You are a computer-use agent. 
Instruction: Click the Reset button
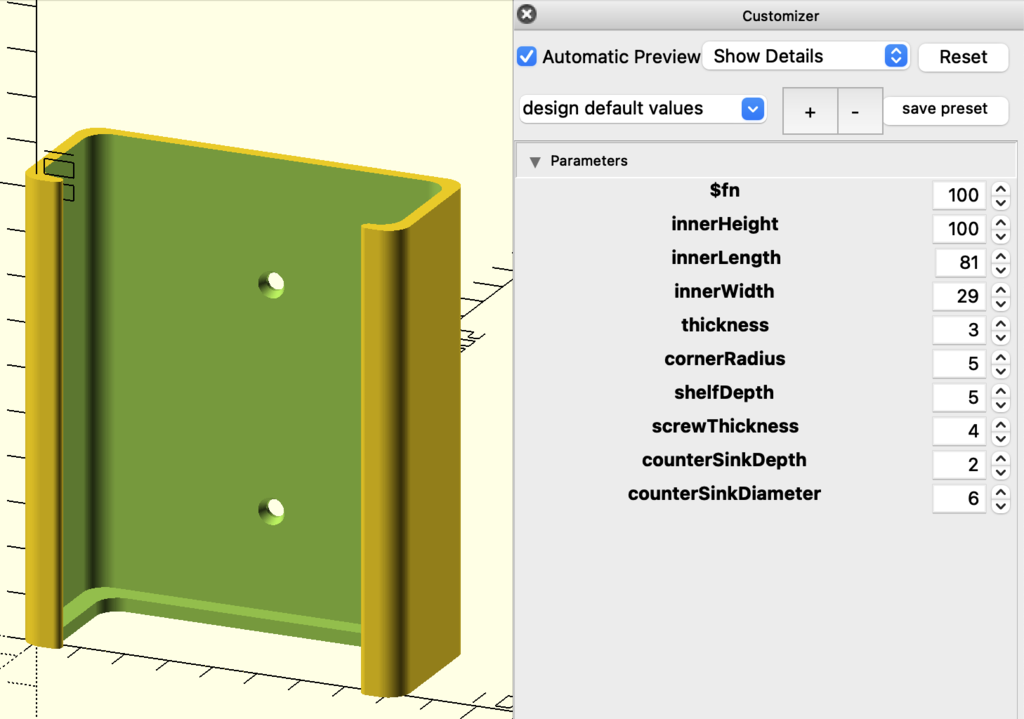click(963, 57)
